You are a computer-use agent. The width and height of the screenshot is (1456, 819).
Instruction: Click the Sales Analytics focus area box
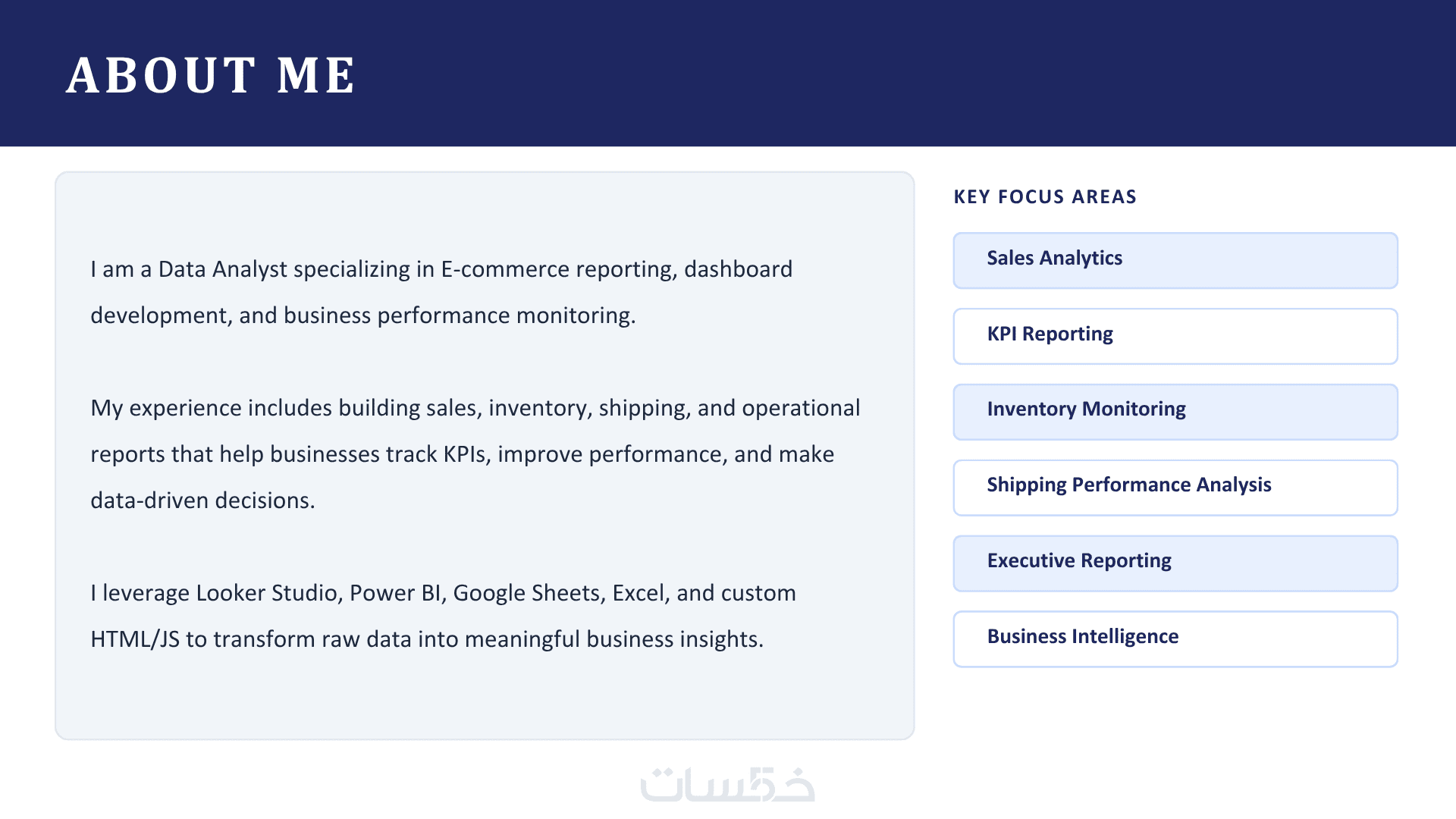1175,260
